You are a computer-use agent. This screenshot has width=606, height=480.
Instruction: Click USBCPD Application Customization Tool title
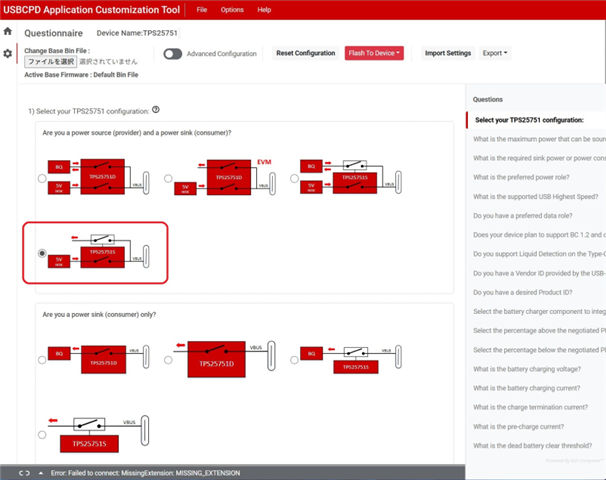[x=92, y=10]
